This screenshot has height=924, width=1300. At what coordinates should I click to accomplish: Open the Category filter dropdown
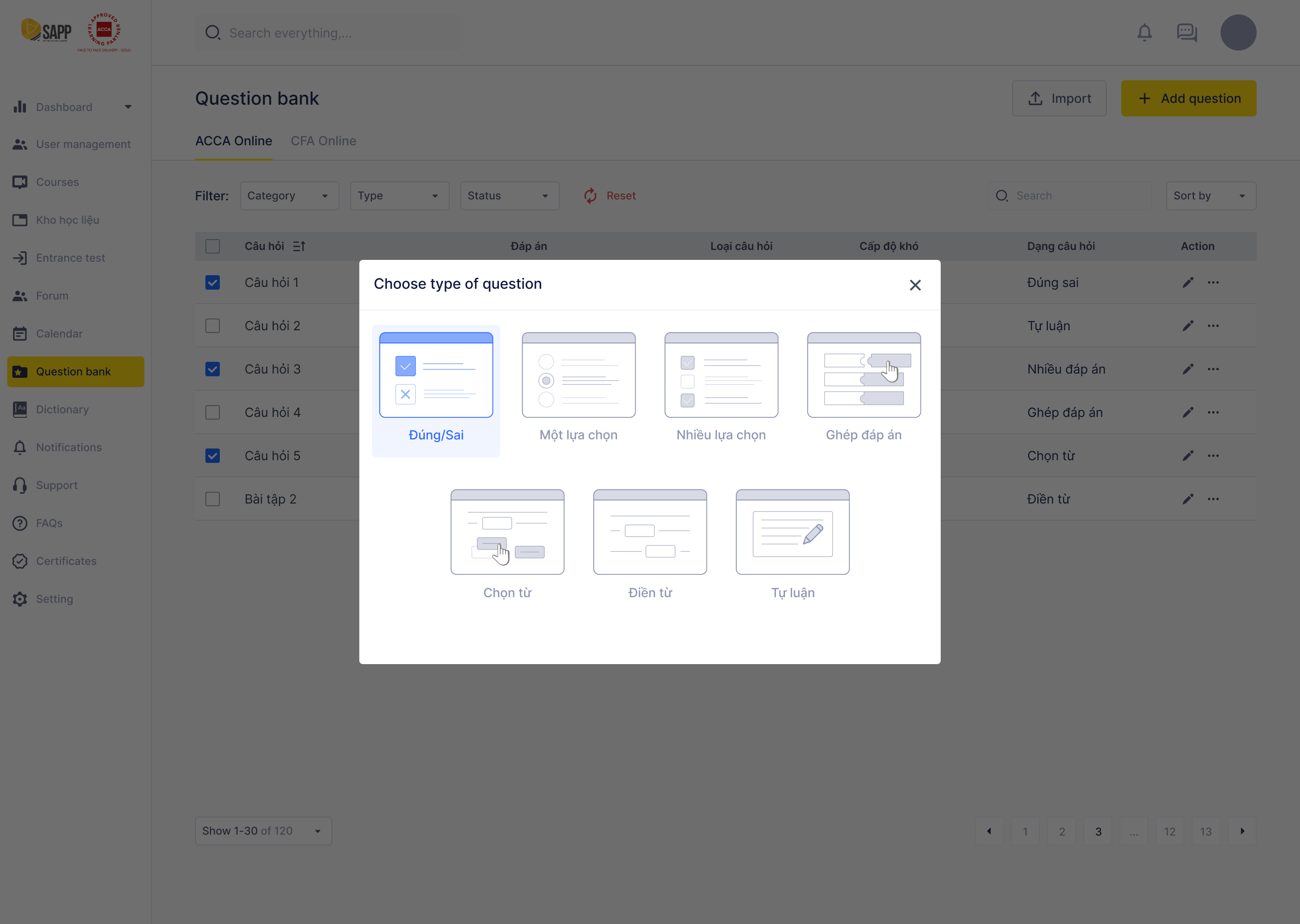(x=289, y=196)
